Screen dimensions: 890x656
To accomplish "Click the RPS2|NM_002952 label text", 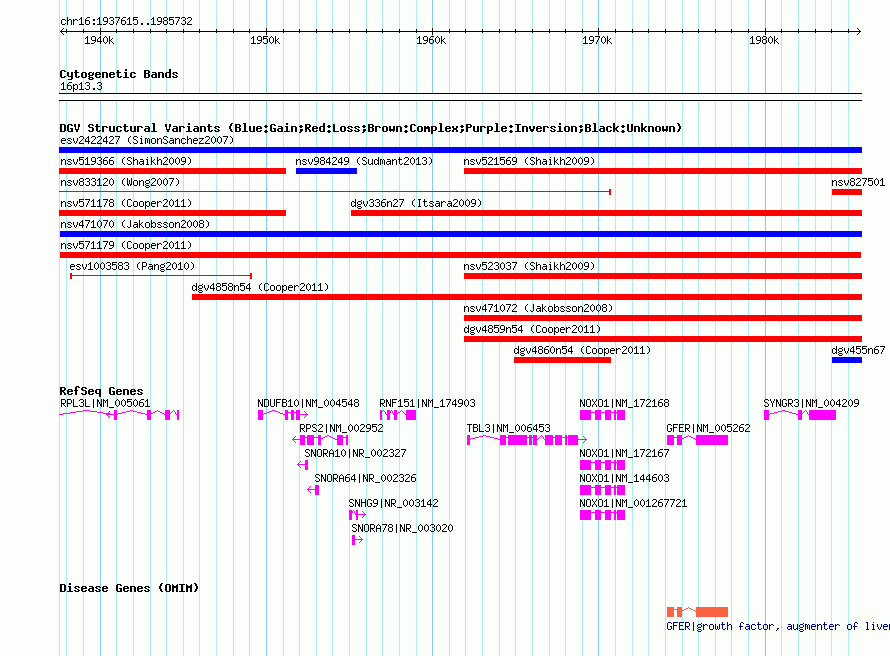I will [341, 428].
